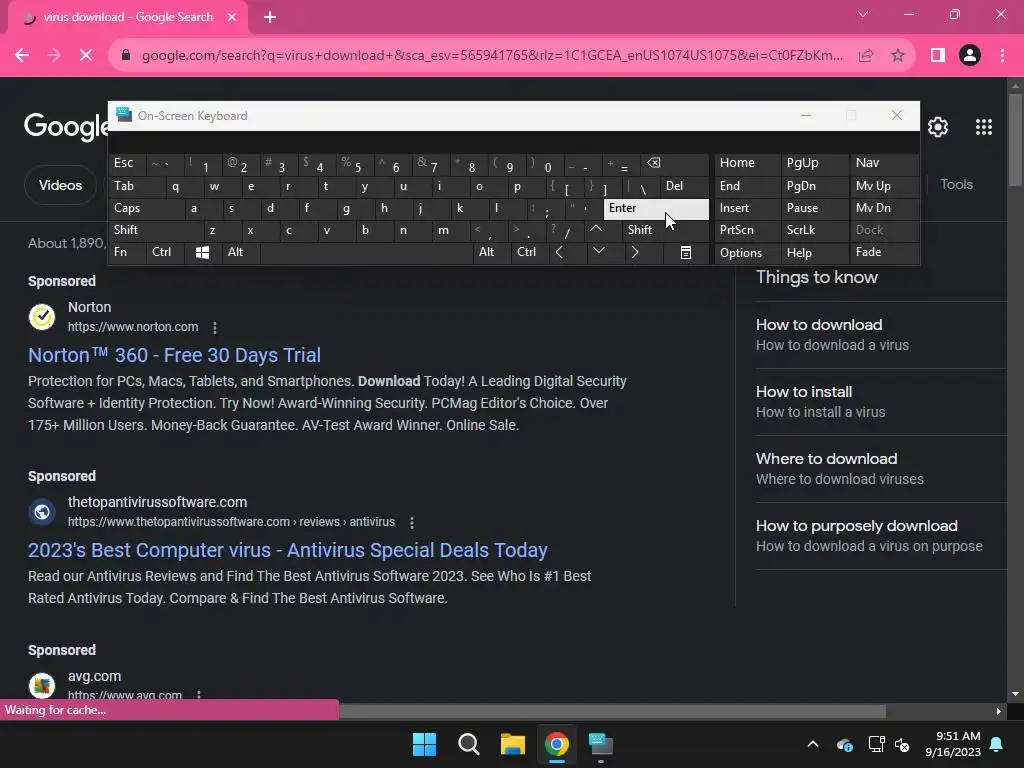Click the PgDn key
The image size is (1024, 768).
(814, 186)
